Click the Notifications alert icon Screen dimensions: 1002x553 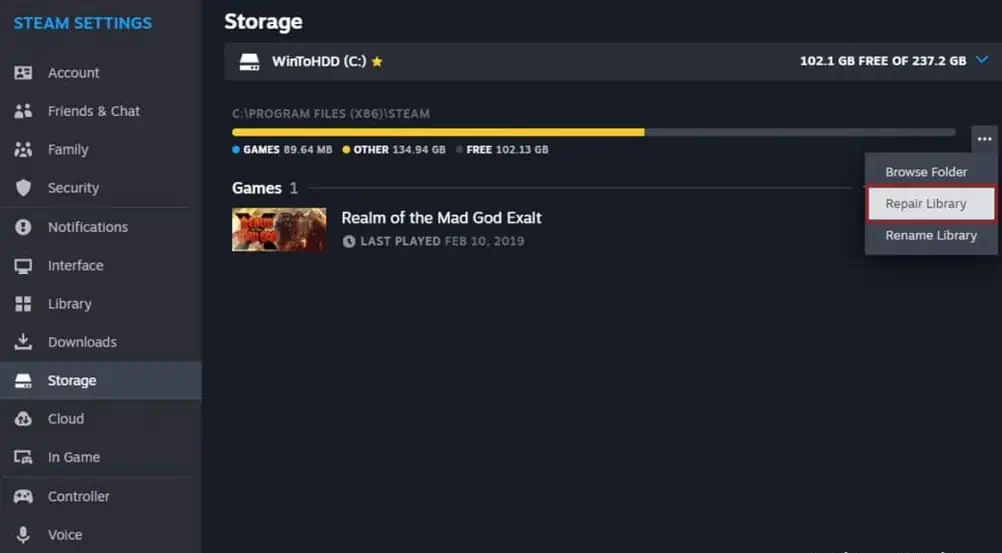(x=23, y=227)
